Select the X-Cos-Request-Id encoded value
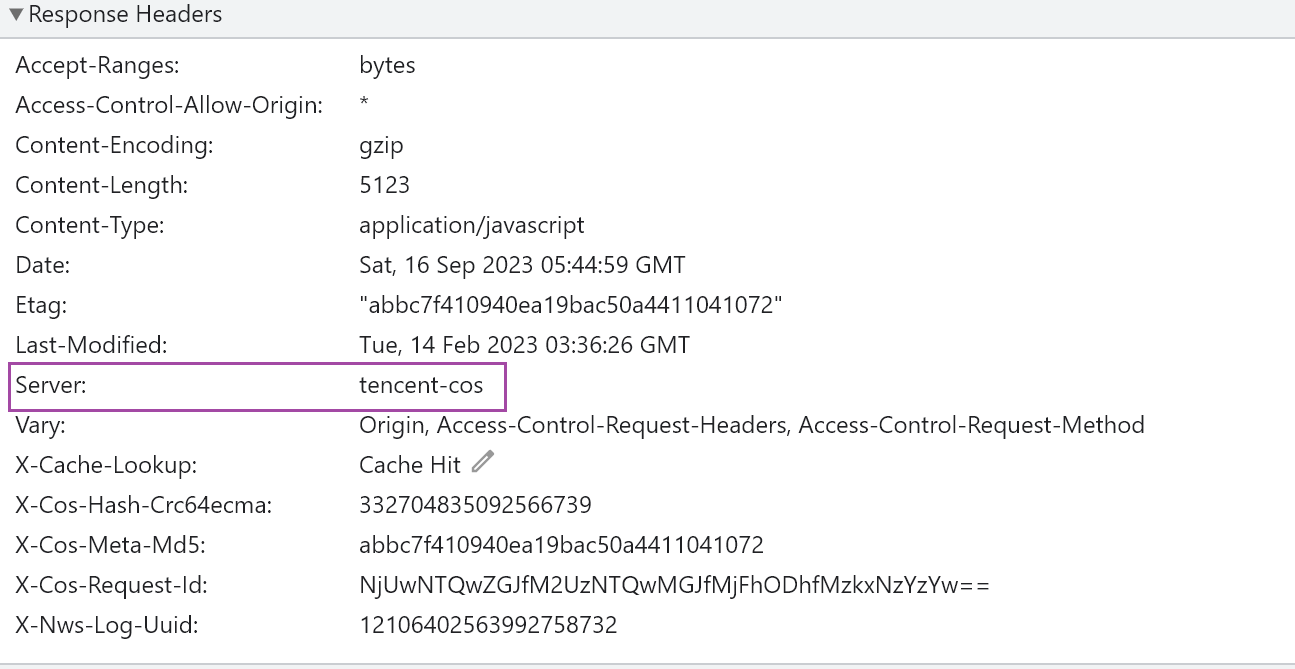The height and width of the screenshot is (669, 1295). [x=674, y=586]
